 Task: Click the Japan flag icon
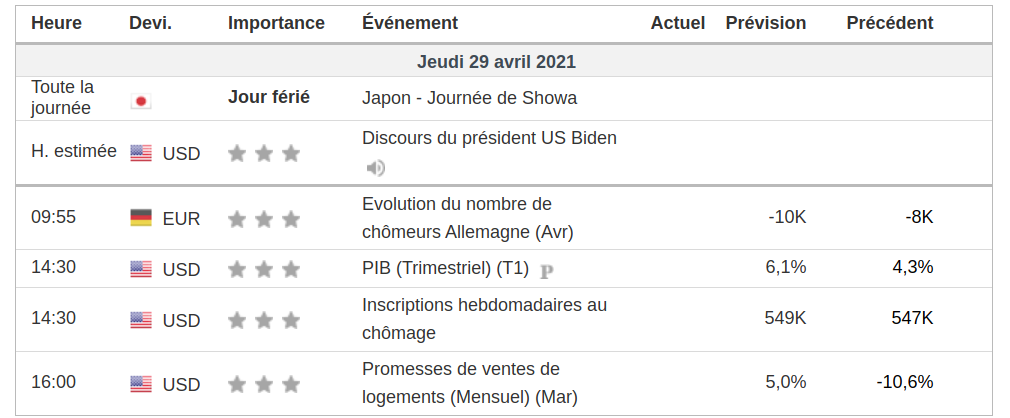point(141,101)
